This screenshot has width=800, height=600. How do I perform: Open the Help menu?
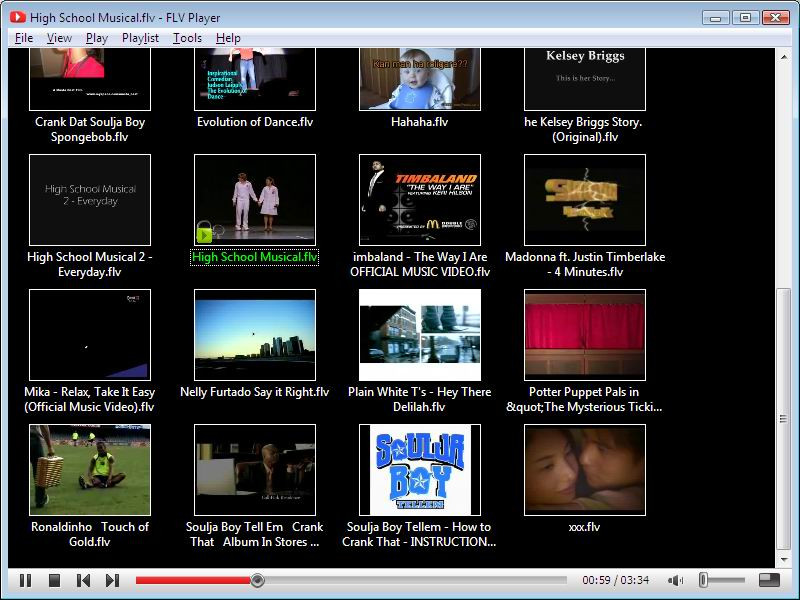coord(228,38)
